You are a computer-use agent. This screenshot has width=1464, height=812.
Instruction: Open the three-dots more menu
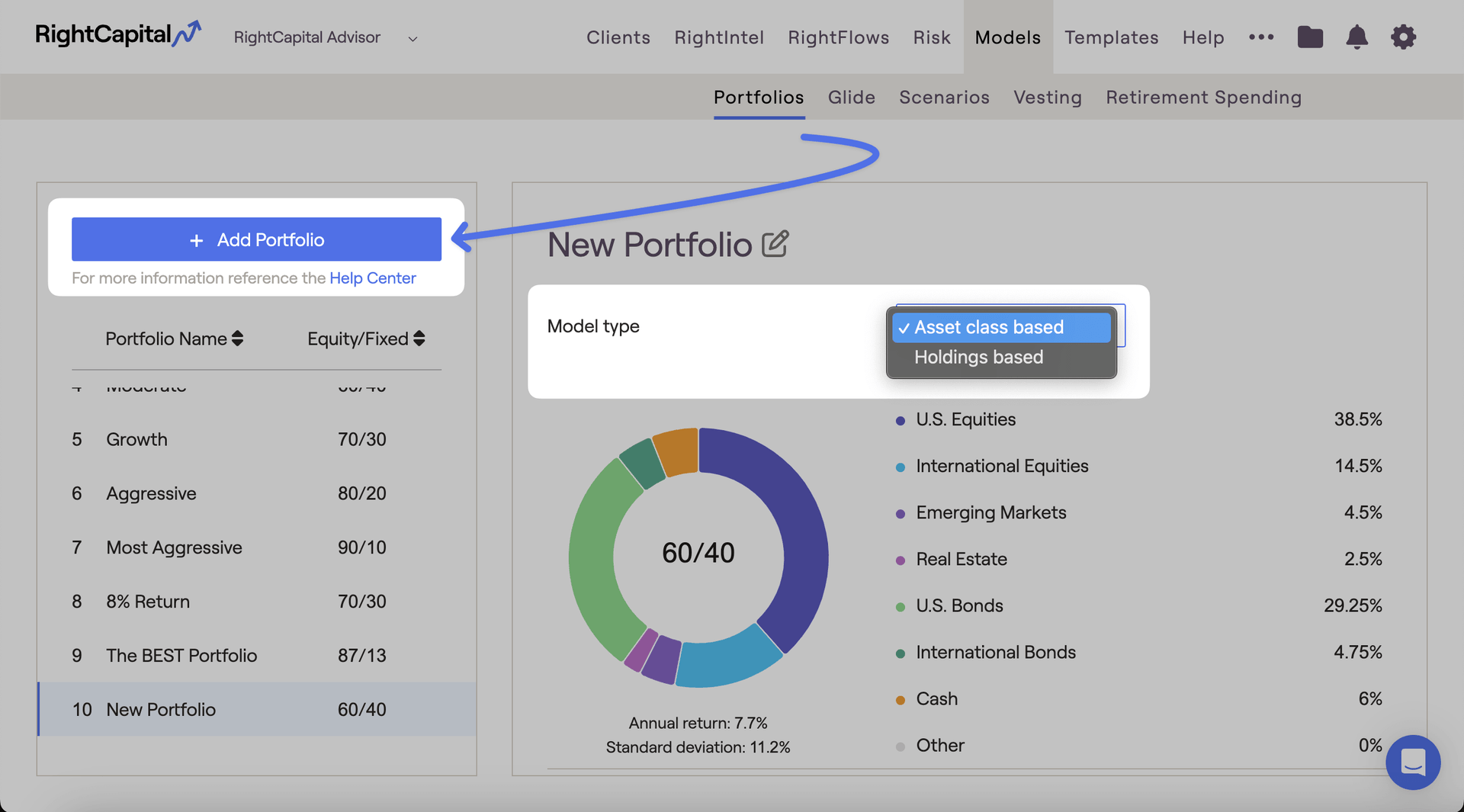click(1261, 37)
